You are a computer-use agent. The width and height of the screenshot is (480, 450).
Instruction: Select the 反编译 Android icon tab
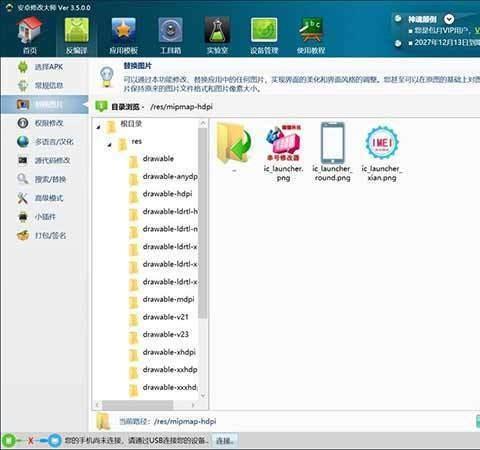(76, 36)
